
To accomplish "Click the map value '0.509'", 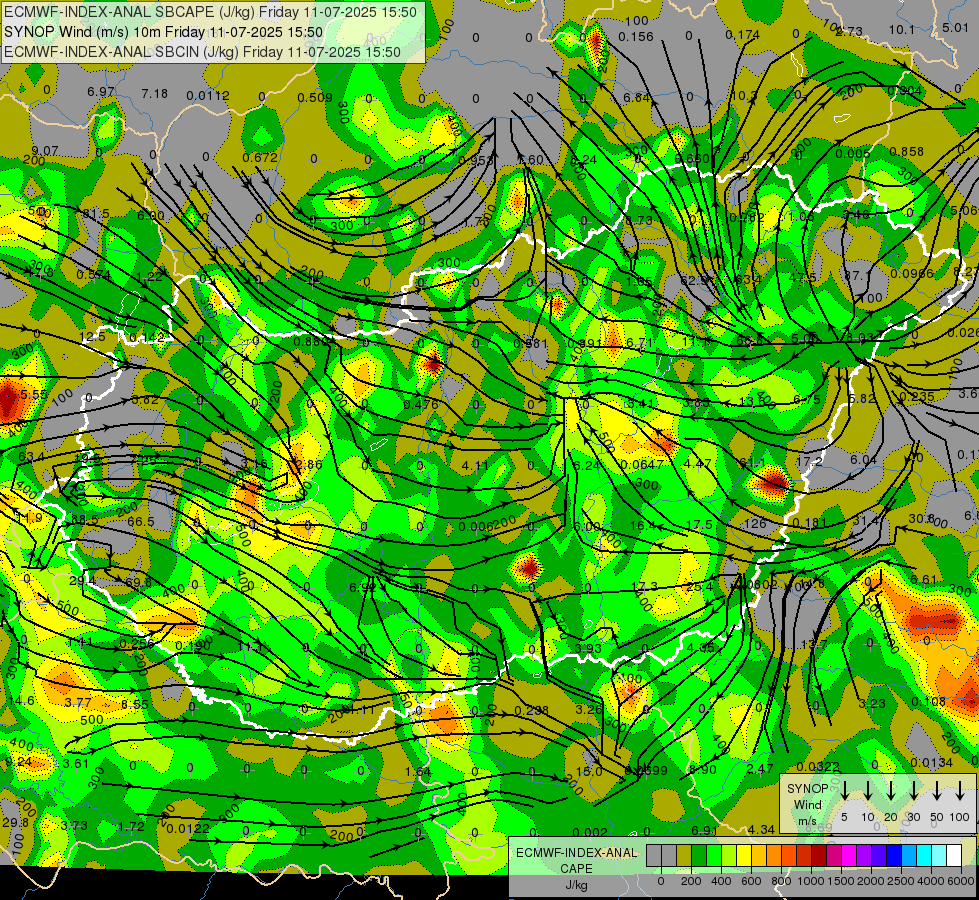I will pyautogui.click(x=315, y=97).
